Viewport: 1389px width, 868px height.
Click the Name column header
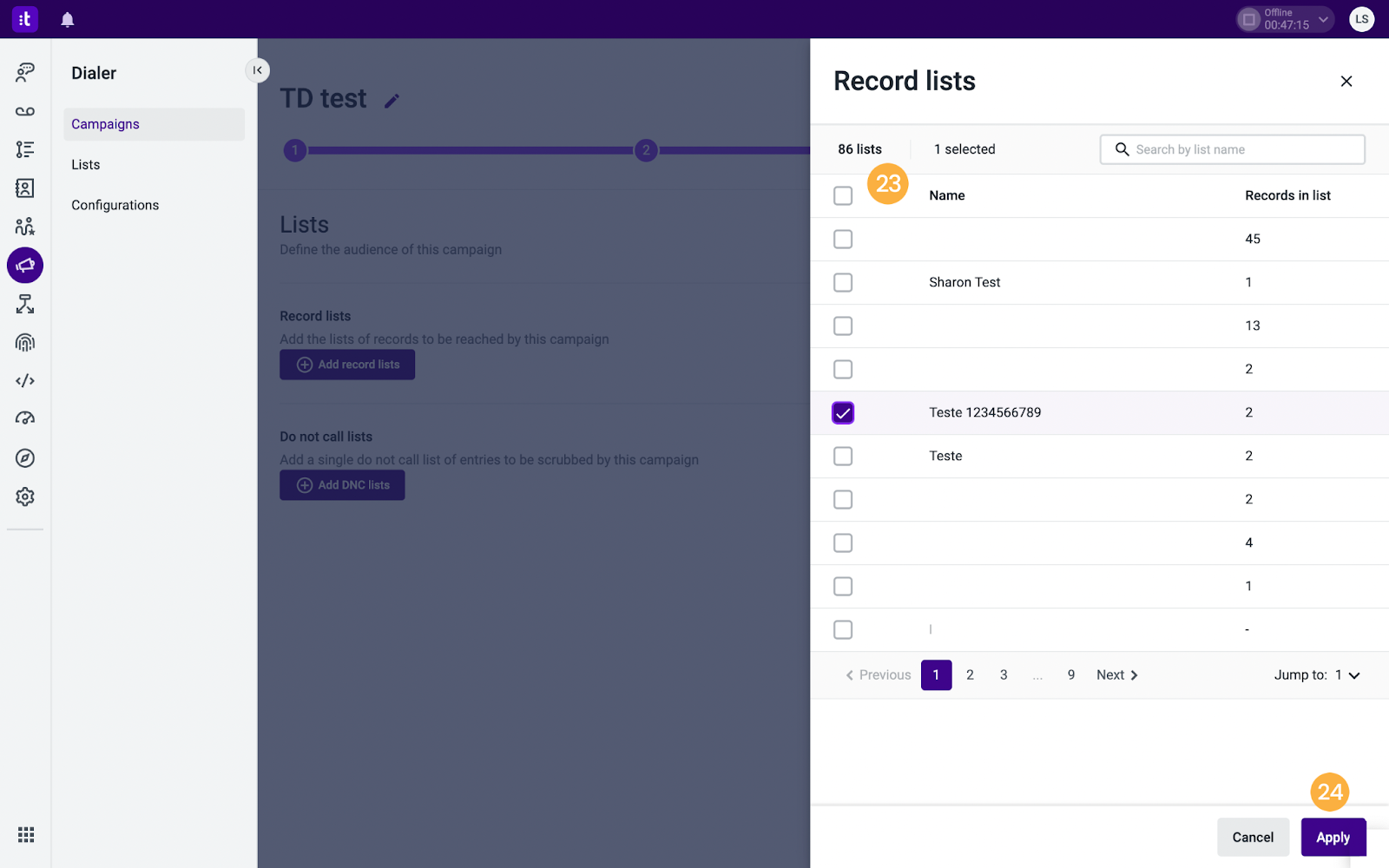pyautogui.click(x=947, y=196)
